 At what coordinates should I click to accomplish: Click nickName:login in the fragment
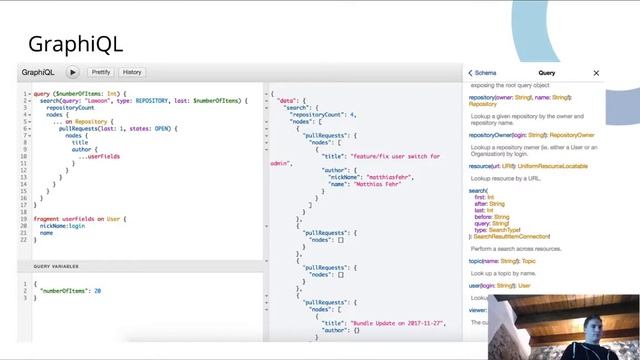62,226
